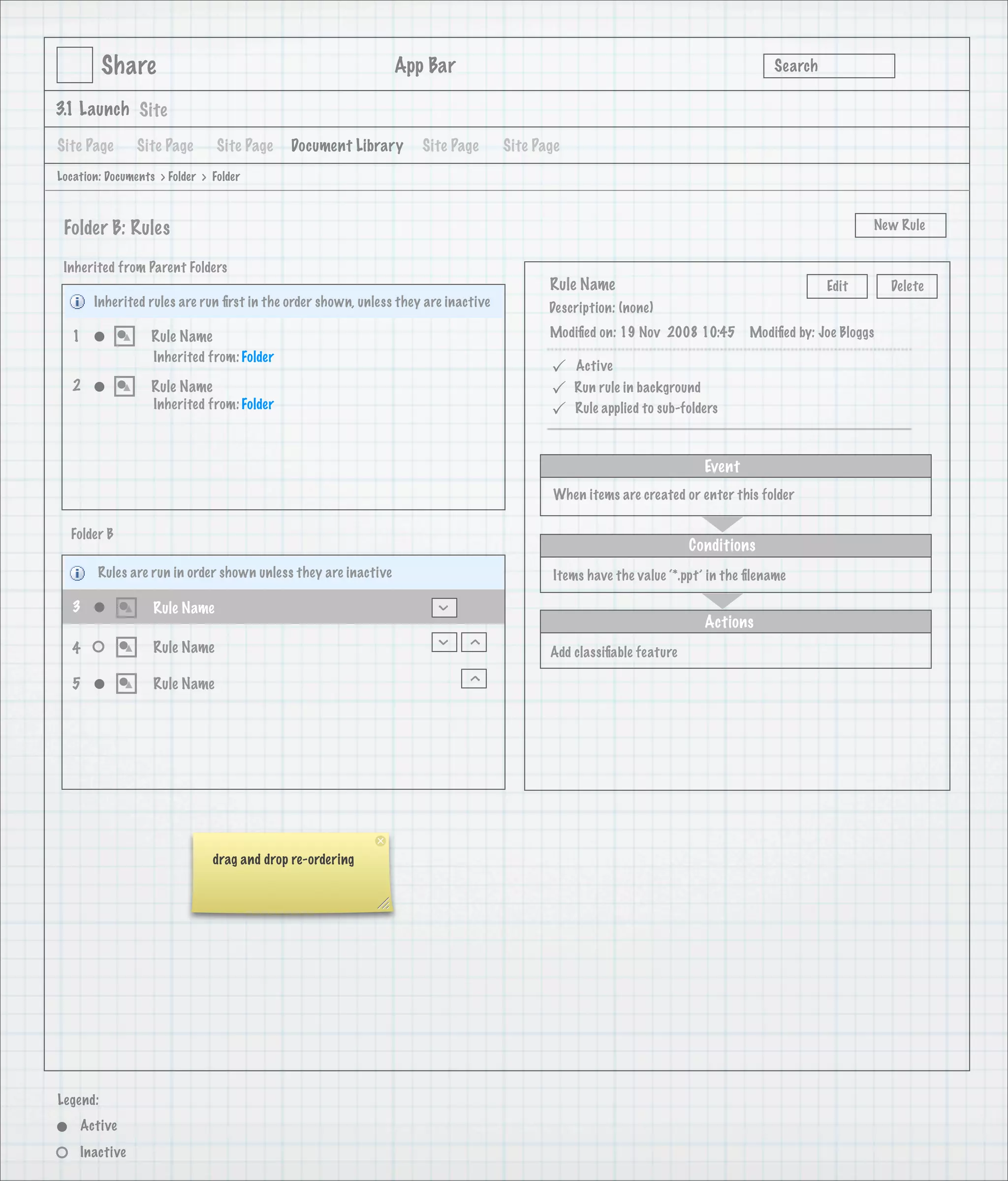Click the info icon in inherited rules banner
Viewport: 1008px width, 1181px height.
click(78, 302)
